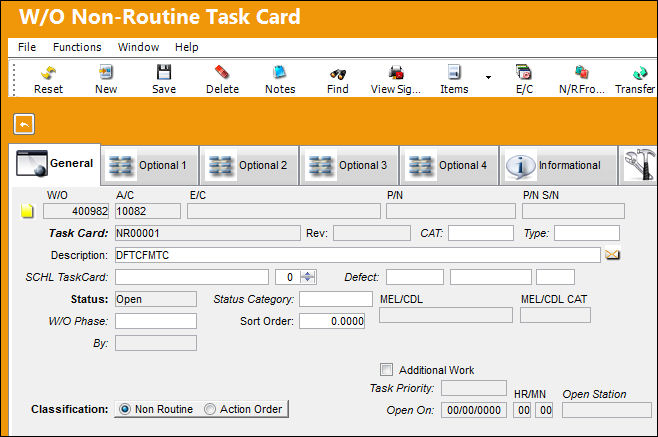Select the Action Order radio button
This screenshot has width=658, height=437.
point(210,409)
